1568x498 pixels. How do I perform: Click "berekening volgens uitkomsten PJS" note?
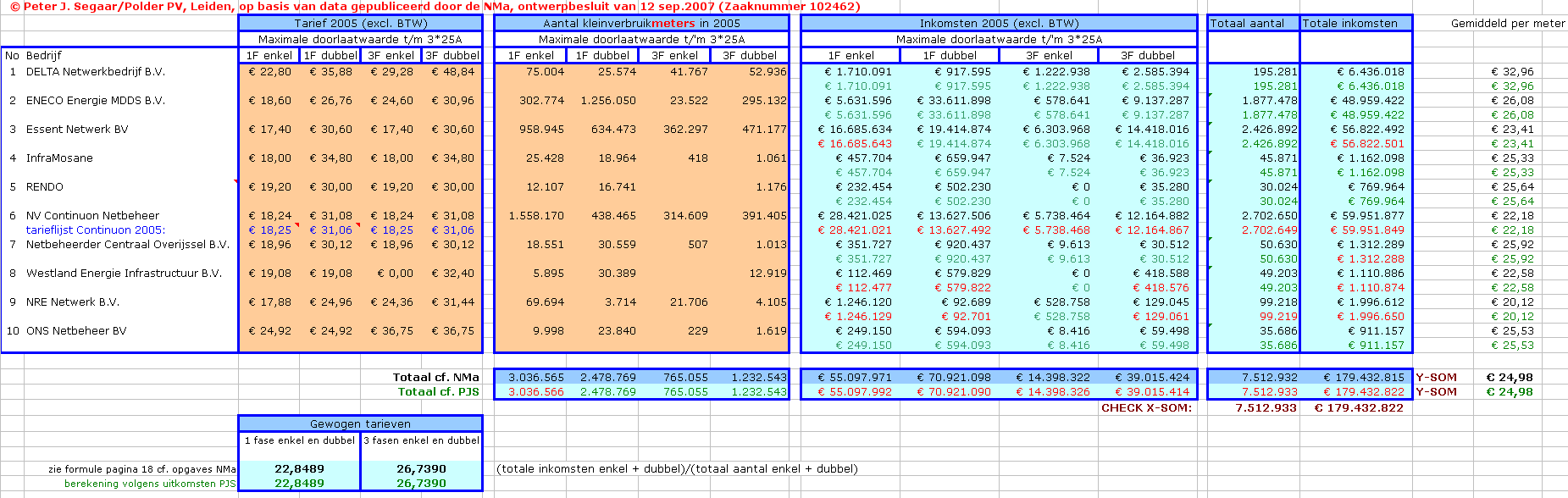tap(150, 484)
